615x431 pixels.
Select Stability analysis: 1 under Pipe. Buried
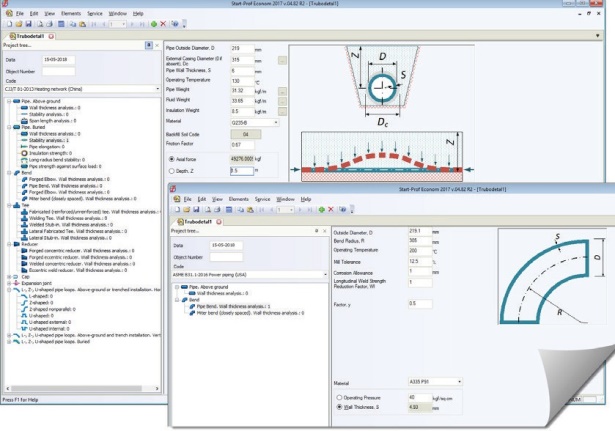click(x=49, y=140)
